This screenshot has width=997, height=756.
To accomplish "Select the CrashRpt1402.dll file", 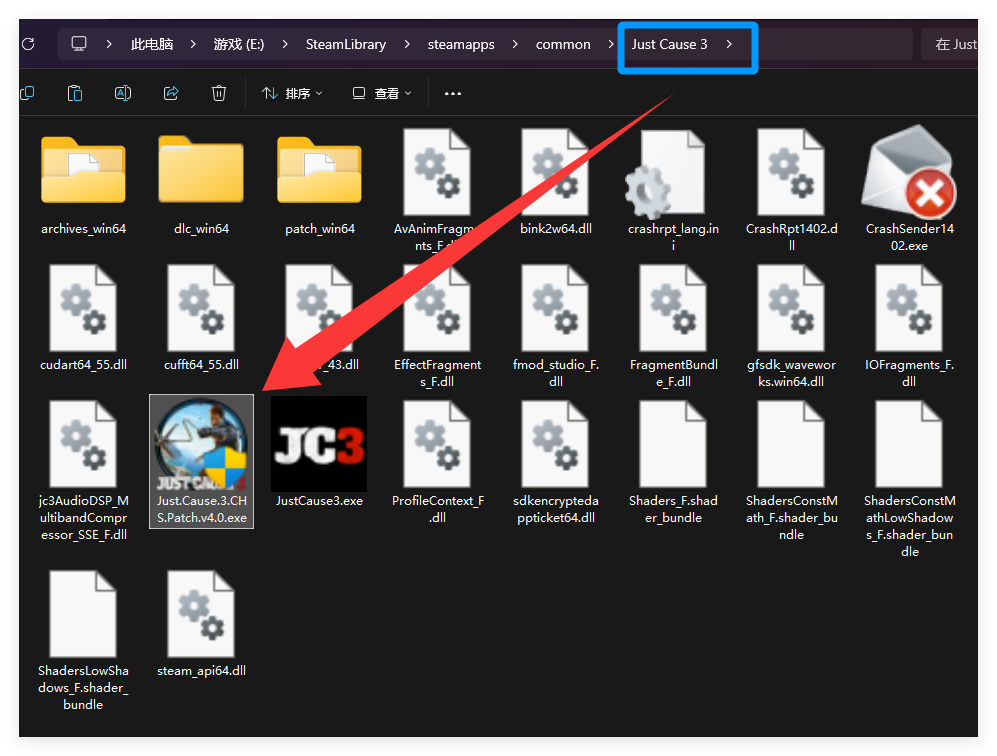I will point(792,191).
